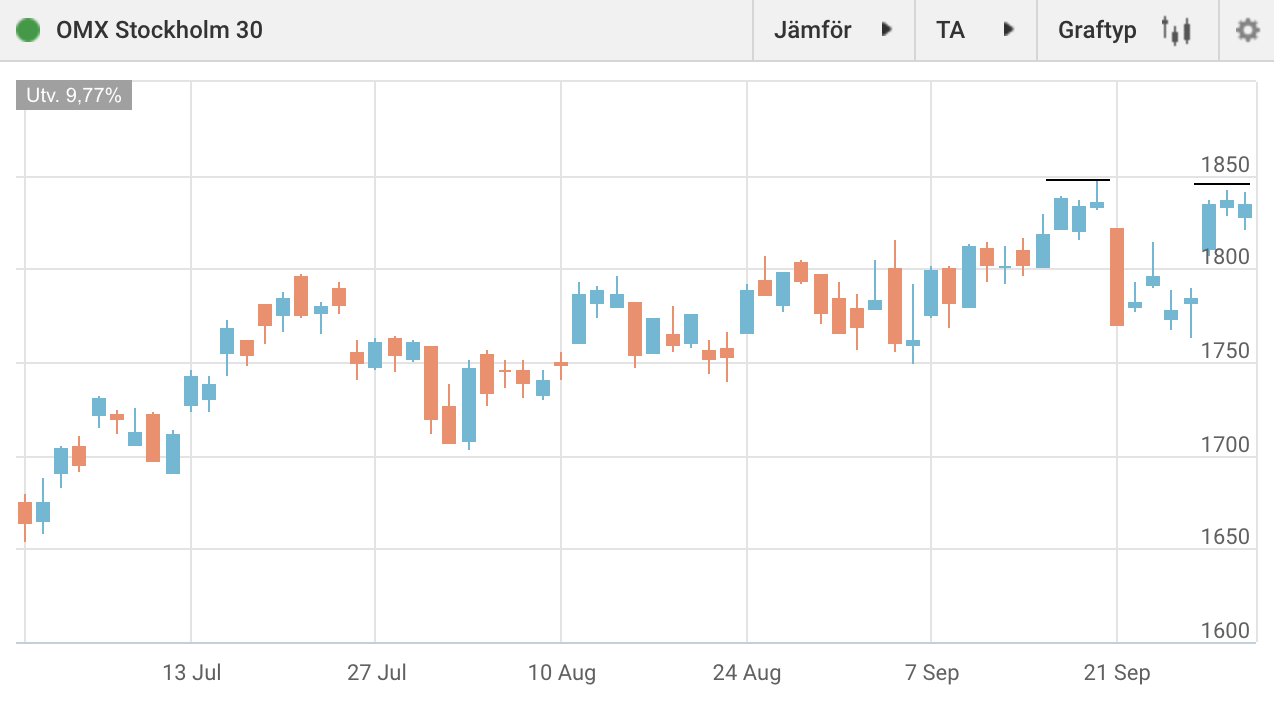Click the Utv. 9,77% badge
The image size is (1274, 704).
(74, 96)
